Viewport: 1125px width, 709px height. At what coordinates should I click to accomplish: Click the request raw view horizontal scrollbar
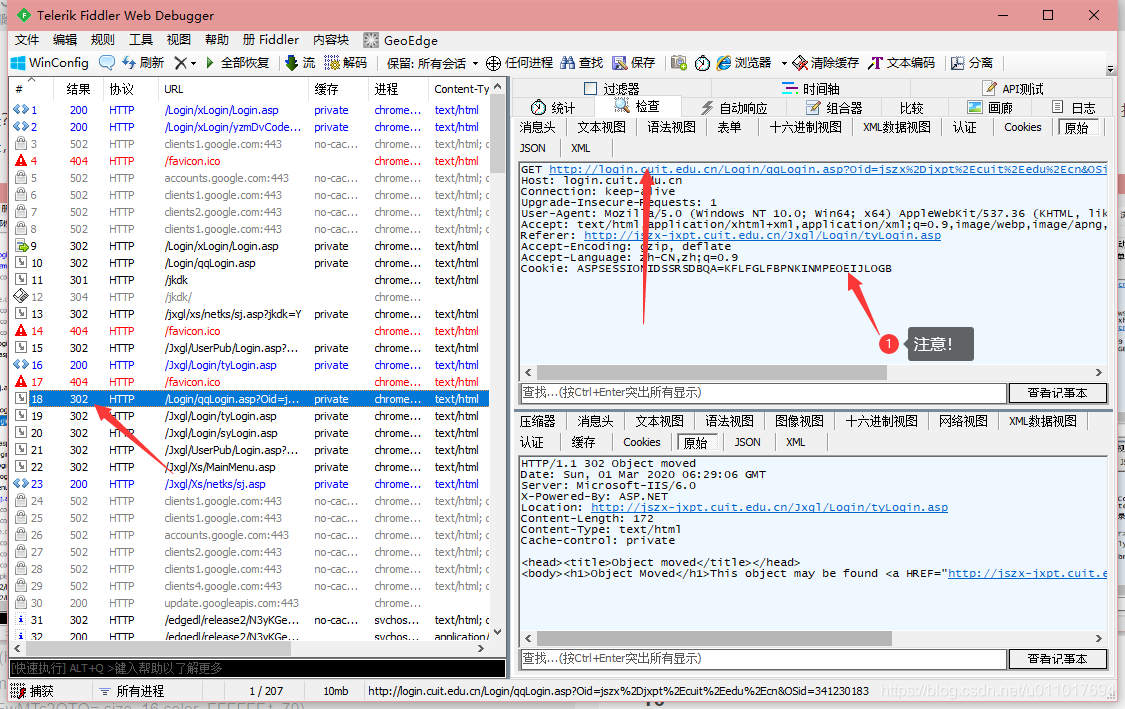click(x=712, y=372)
